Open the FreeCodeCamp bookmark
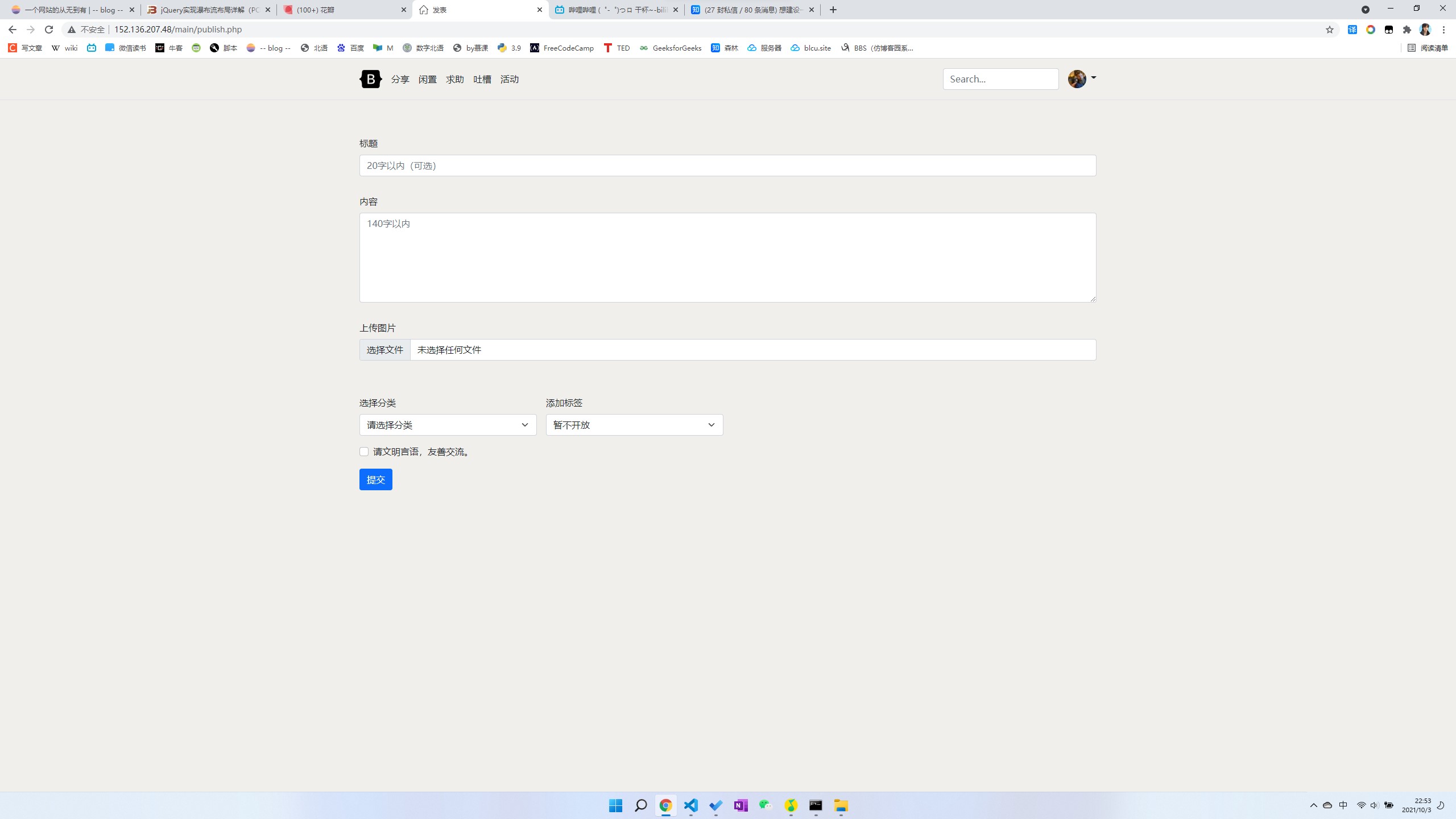Screen dimensions: 1456x819 point(562,48)
